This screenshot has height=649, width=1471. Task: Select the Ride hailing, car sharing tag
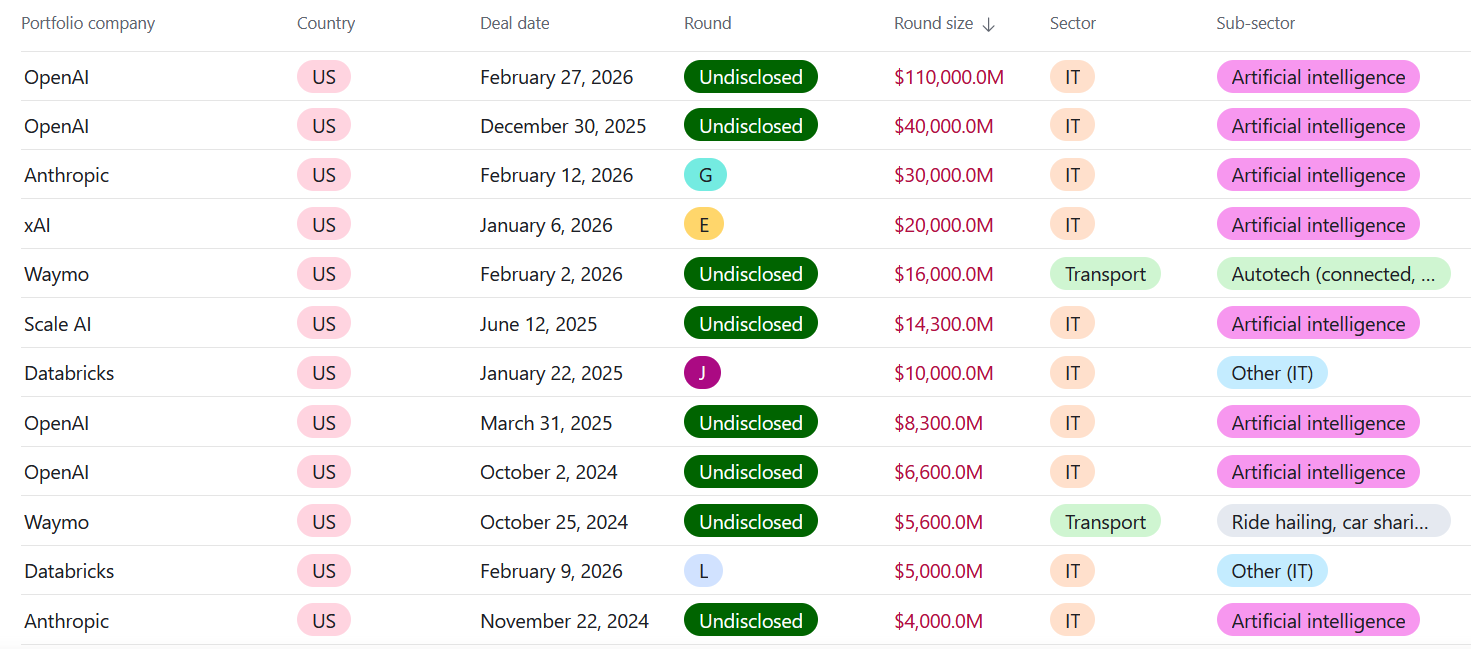(x=1333, y=522)
